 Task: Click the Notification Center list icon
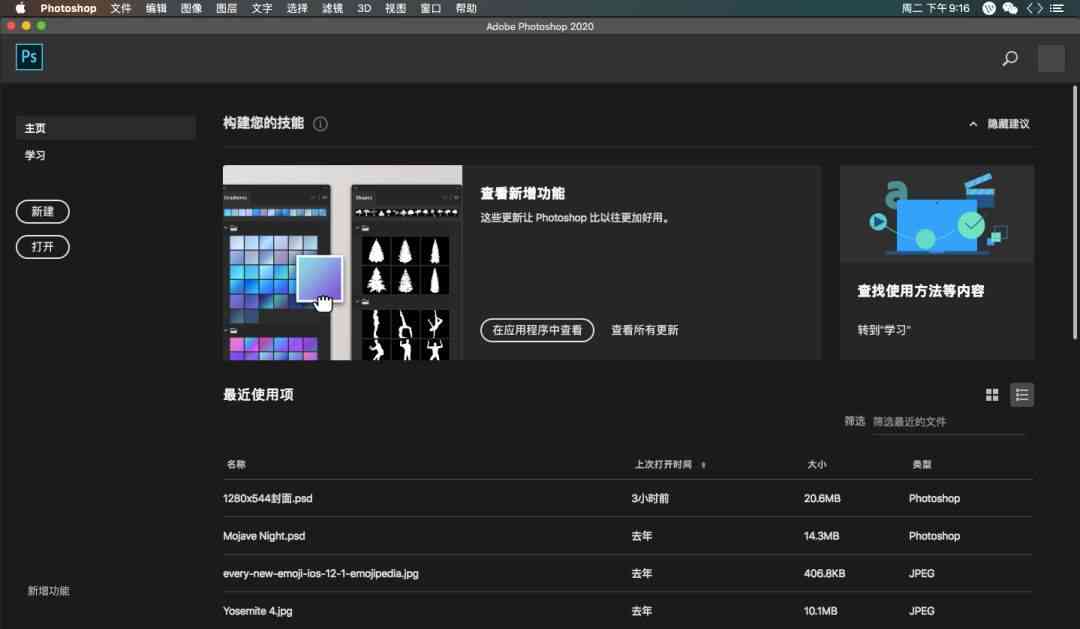(x=1057, y=8)
